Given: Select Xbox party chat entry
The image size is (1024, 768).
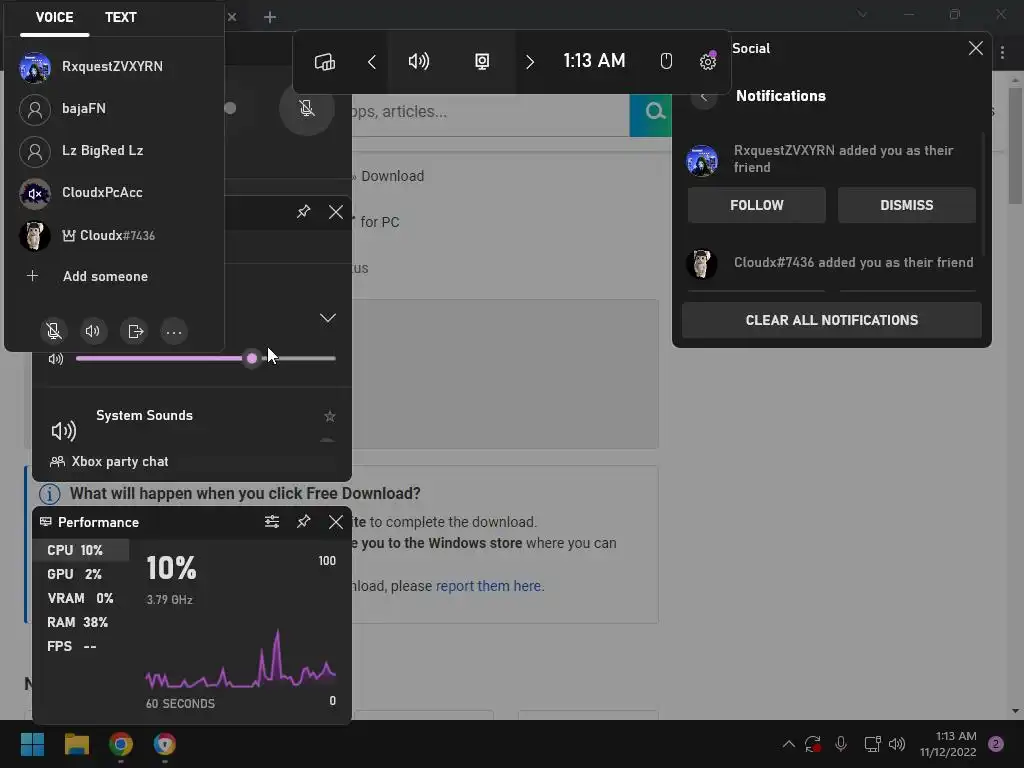Looking at the screenshot, I should coord(110,462).
